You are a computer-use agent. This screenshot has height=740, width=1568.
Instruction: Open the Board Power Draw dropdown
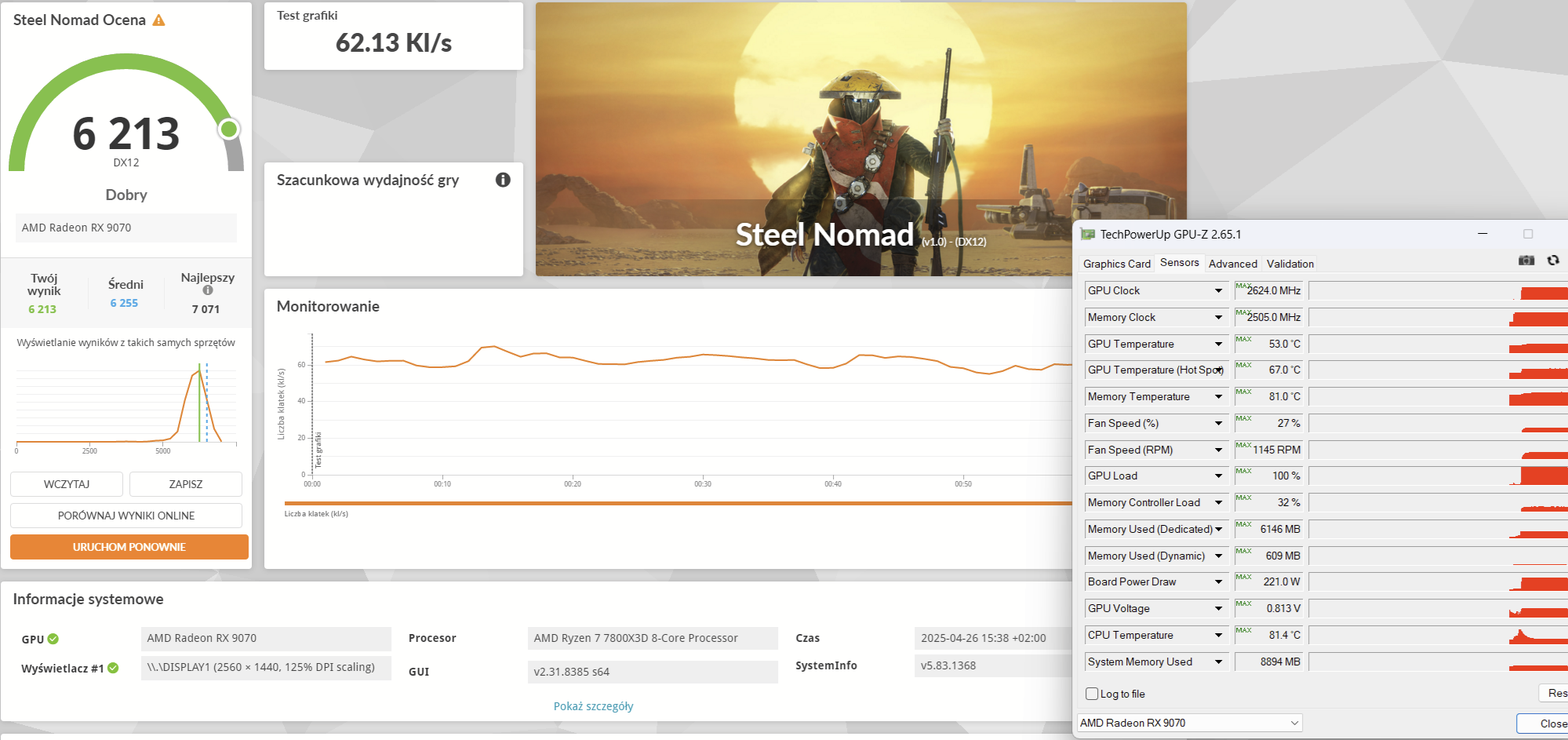1218,582
